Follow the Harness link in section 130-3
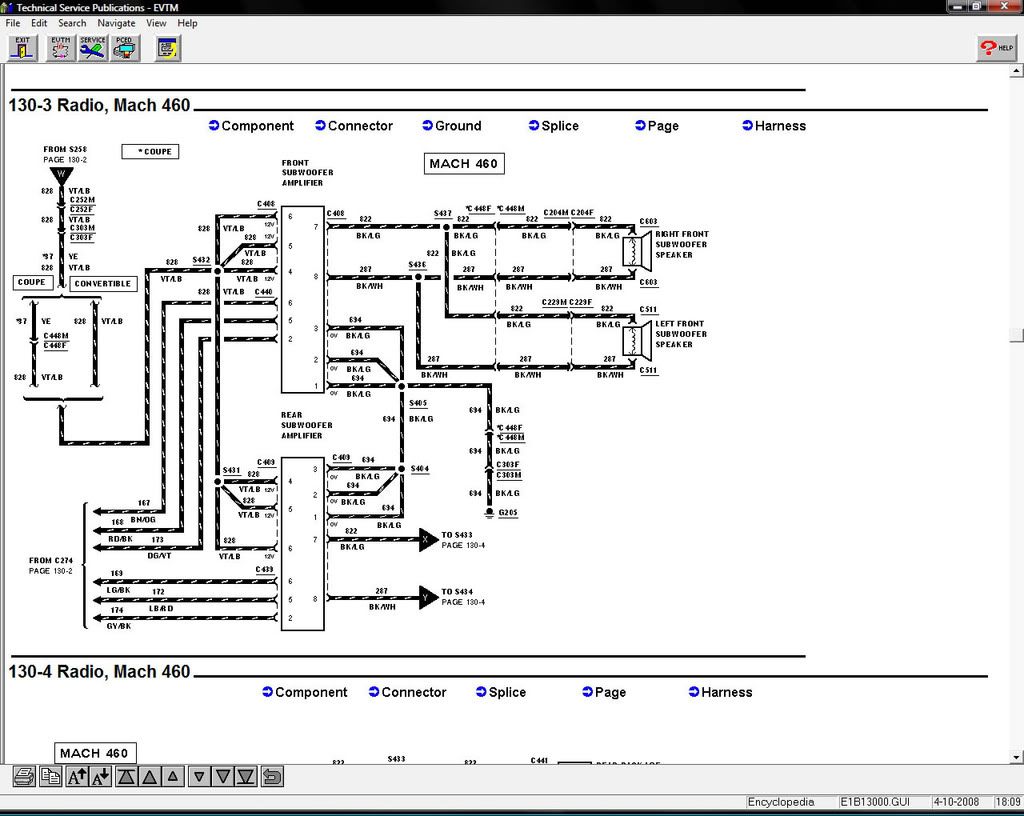Viewport: 1024px width, 816px height. (x=774, y=126)
